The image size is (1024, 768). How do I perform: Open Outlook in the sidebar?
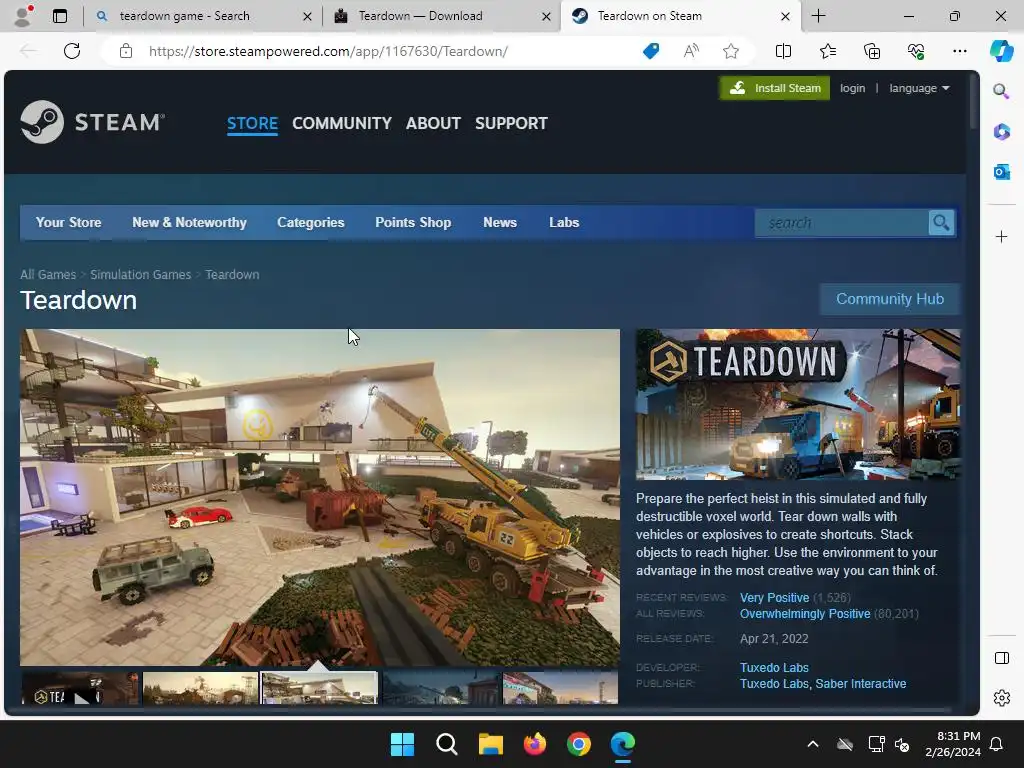tap(1001, 172)
